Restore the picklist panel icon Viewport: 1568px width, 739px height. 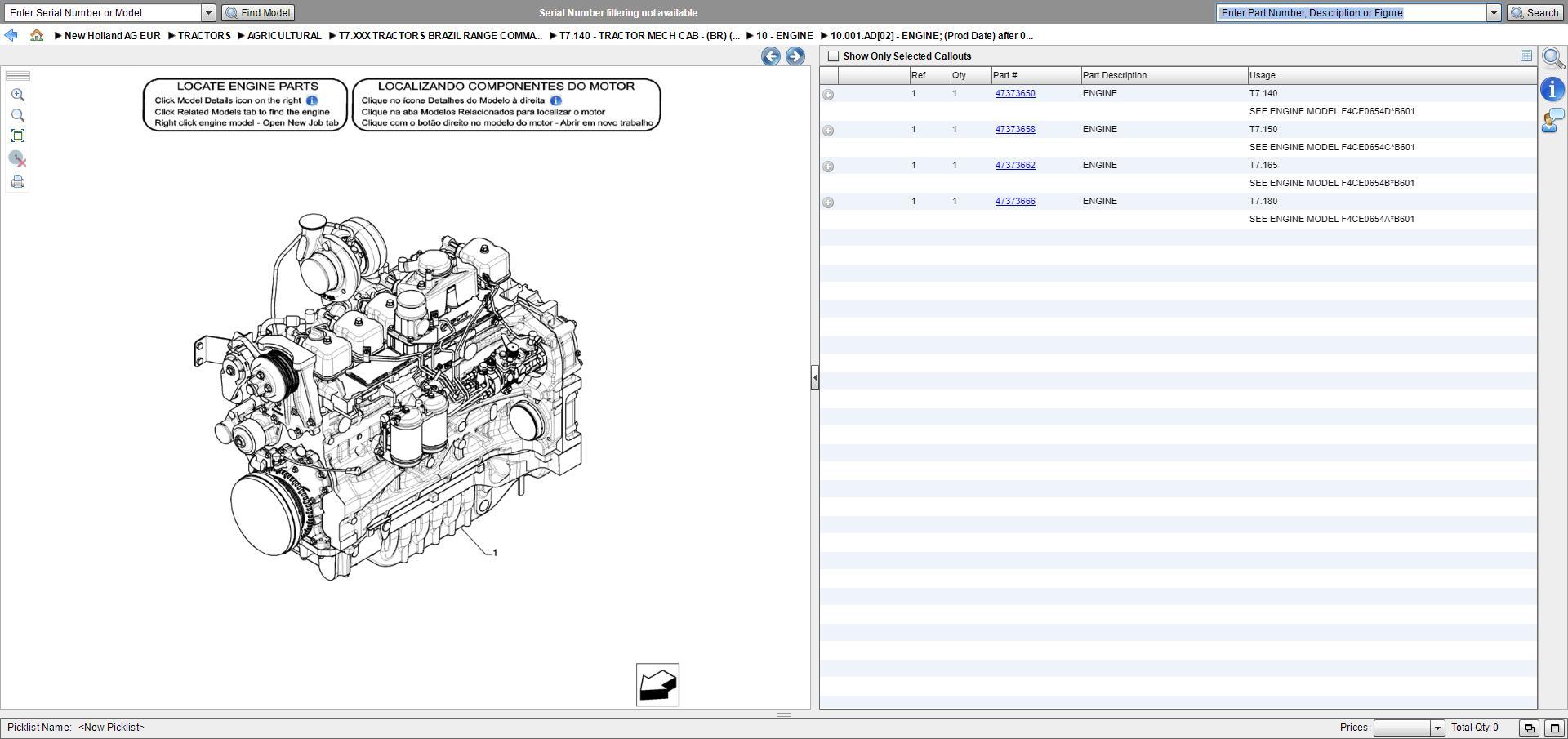tap(1529, 728)
